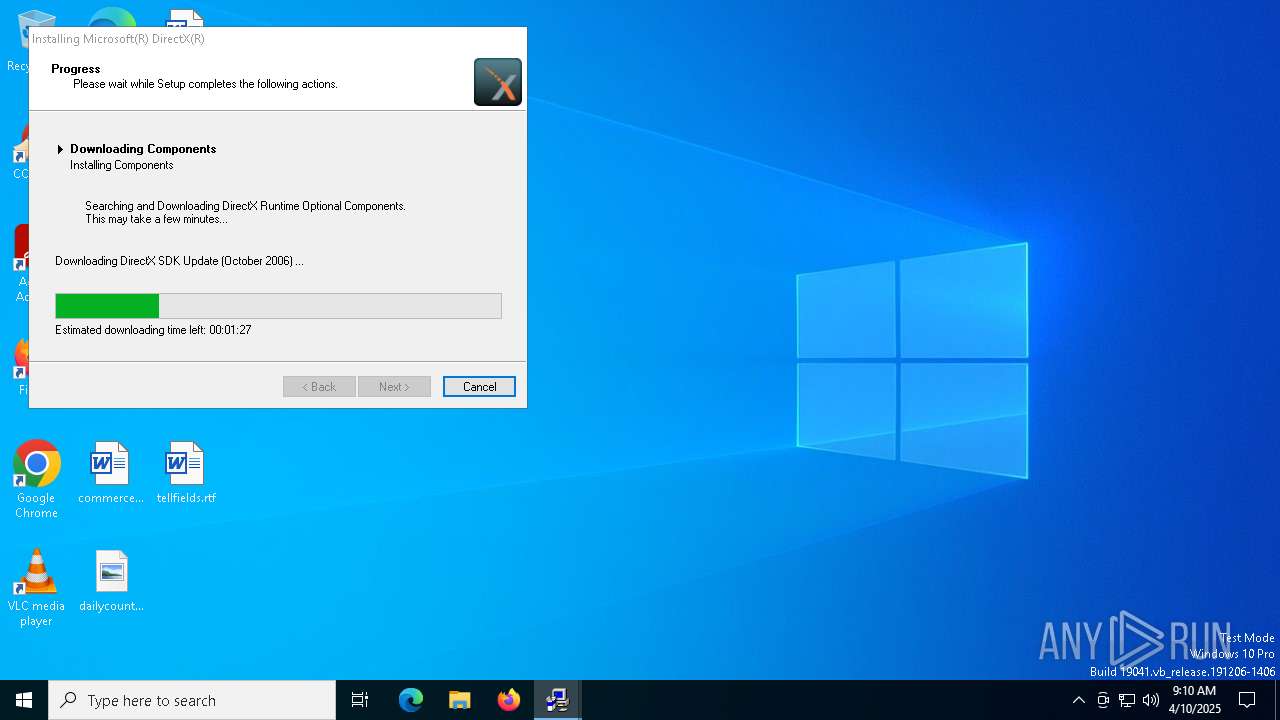Open File Explorer from the taskbar
Screen dimensions: 1280x720
460,700
